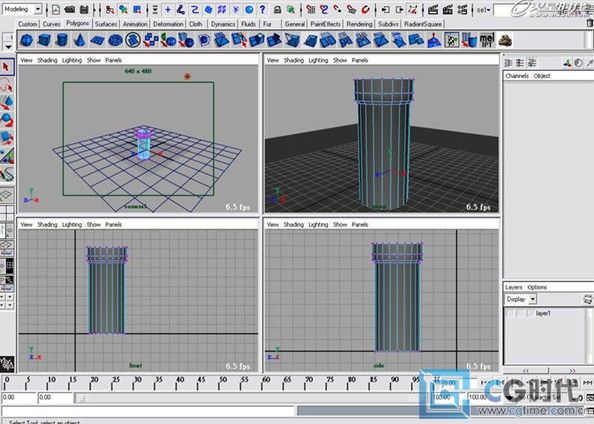Switch to the Rendering shelf tab

(x=359, y=24)
